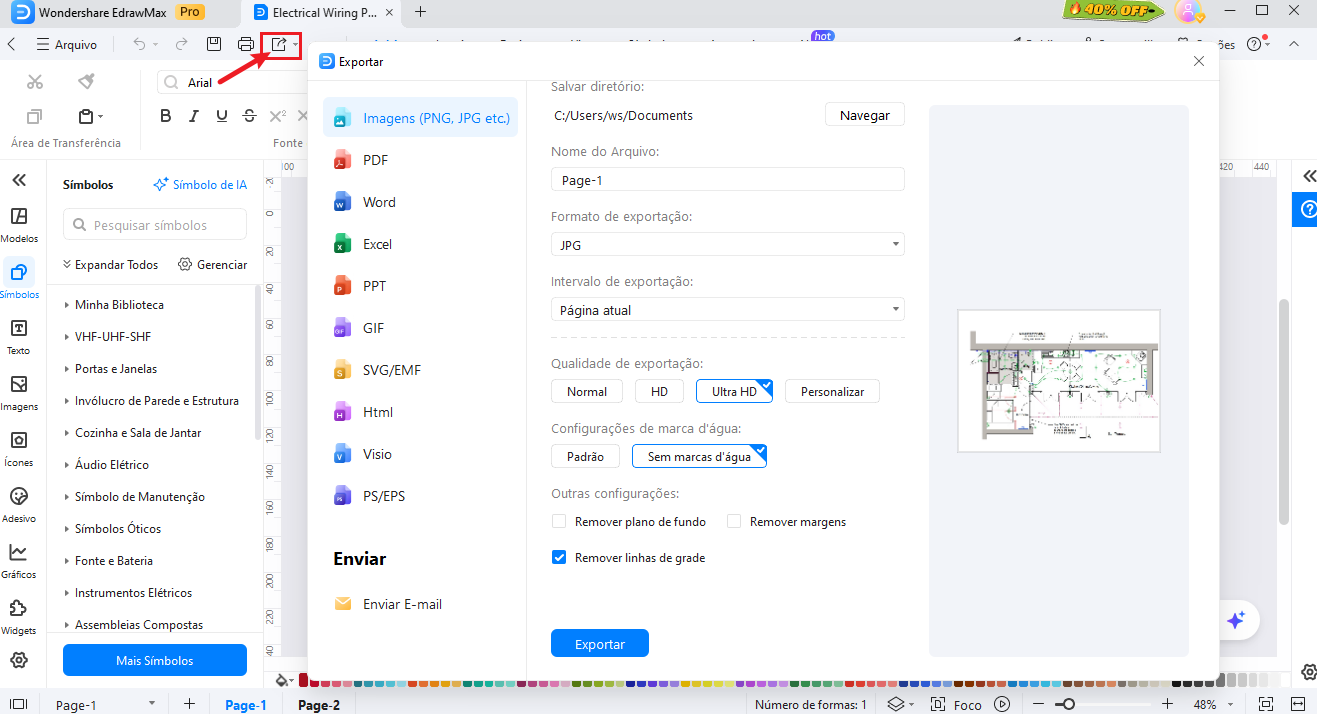Screen dimensions: 1317x714
Task: Click the Export icon in top toolbar
Action: [279, 45]
